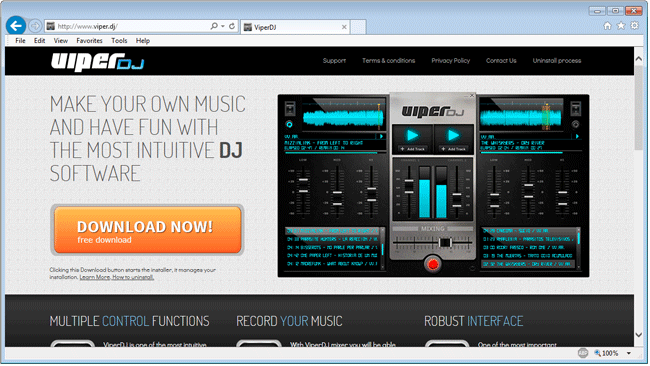Image resolution: width=650 pixels, height=366 pixels.
Task: Click the Multiple Control Functions heading
Action: coord(129,321)
